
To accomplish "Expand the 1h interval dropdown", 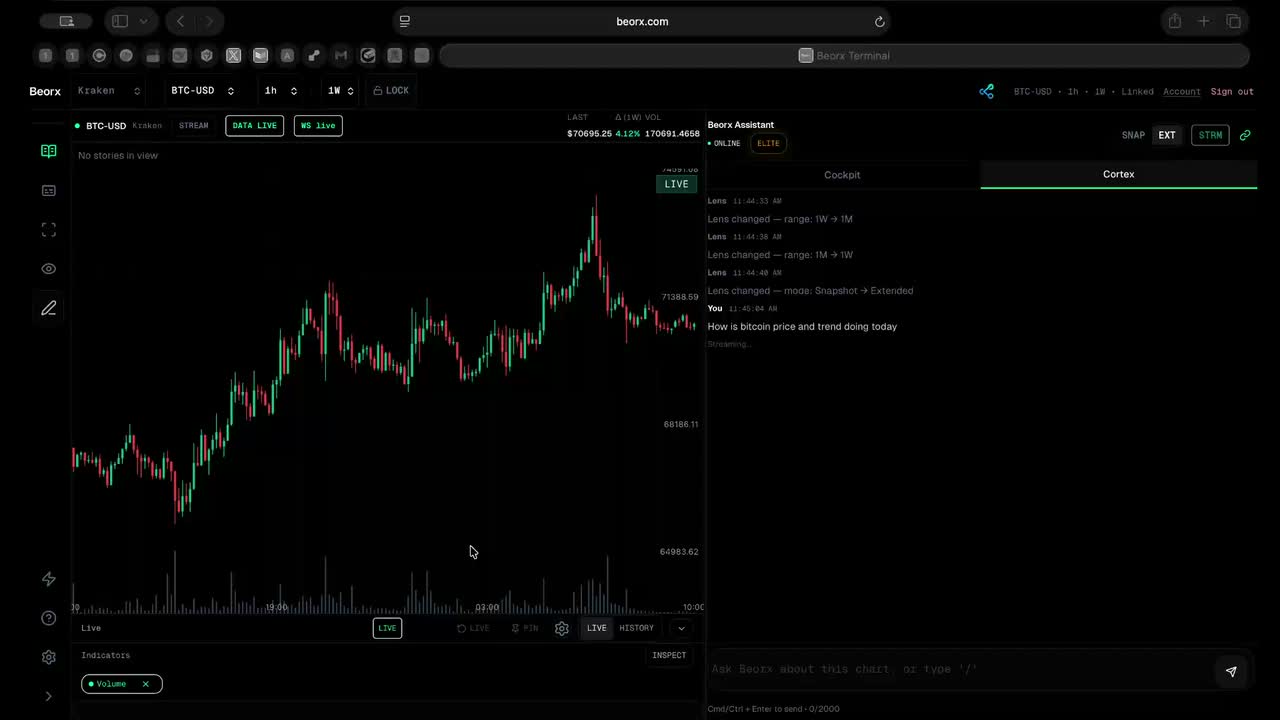I will point(280,91).
